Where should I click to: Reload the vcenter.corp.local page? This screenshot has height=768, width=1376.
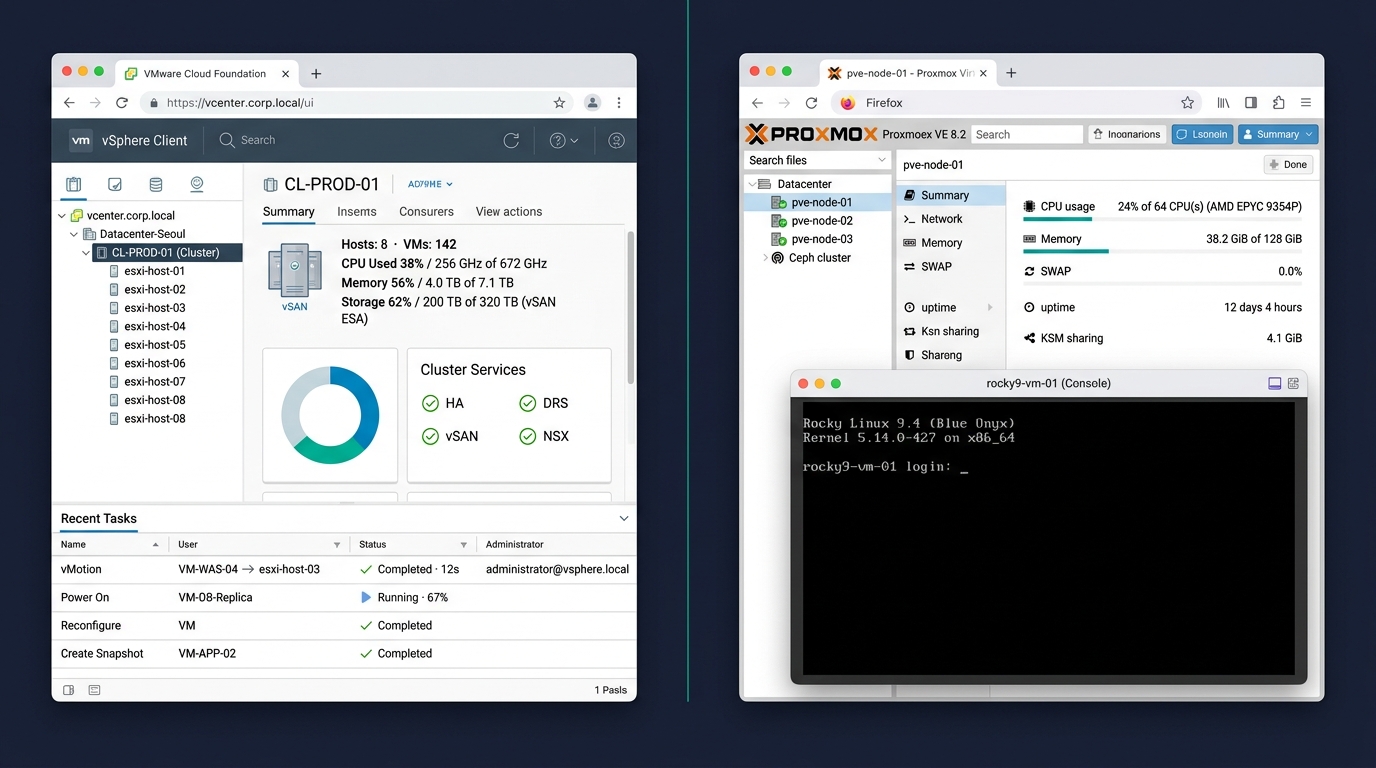[122, 103]
